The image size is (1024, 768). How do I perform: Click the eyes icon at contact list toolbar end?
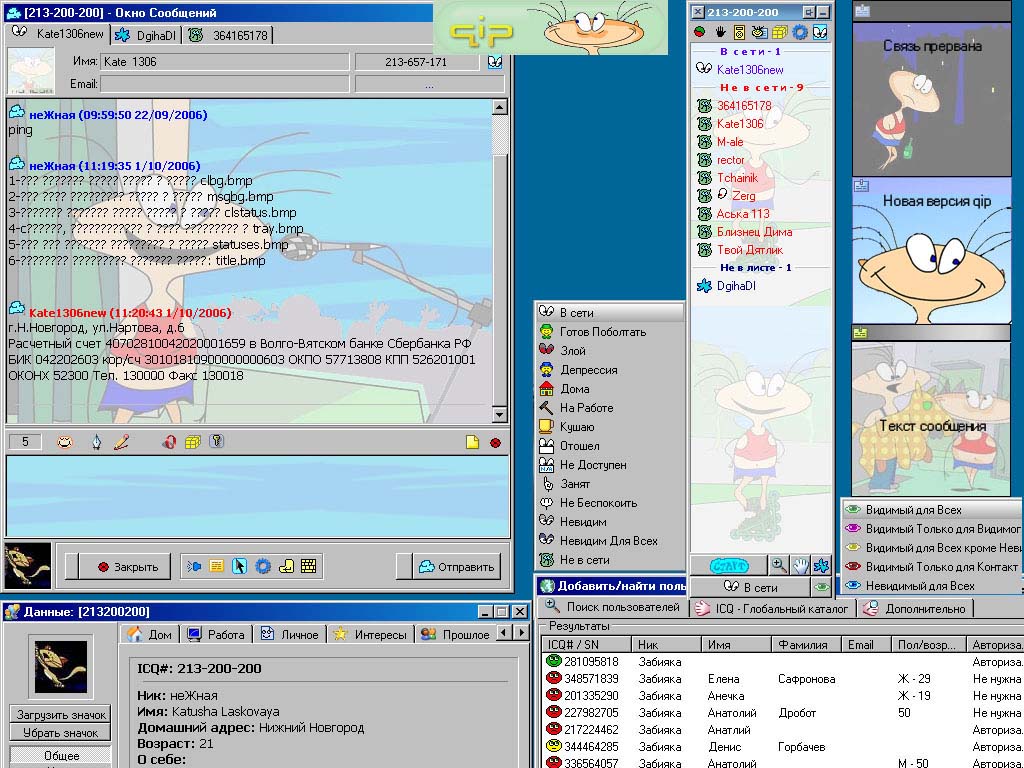[820, 31]
